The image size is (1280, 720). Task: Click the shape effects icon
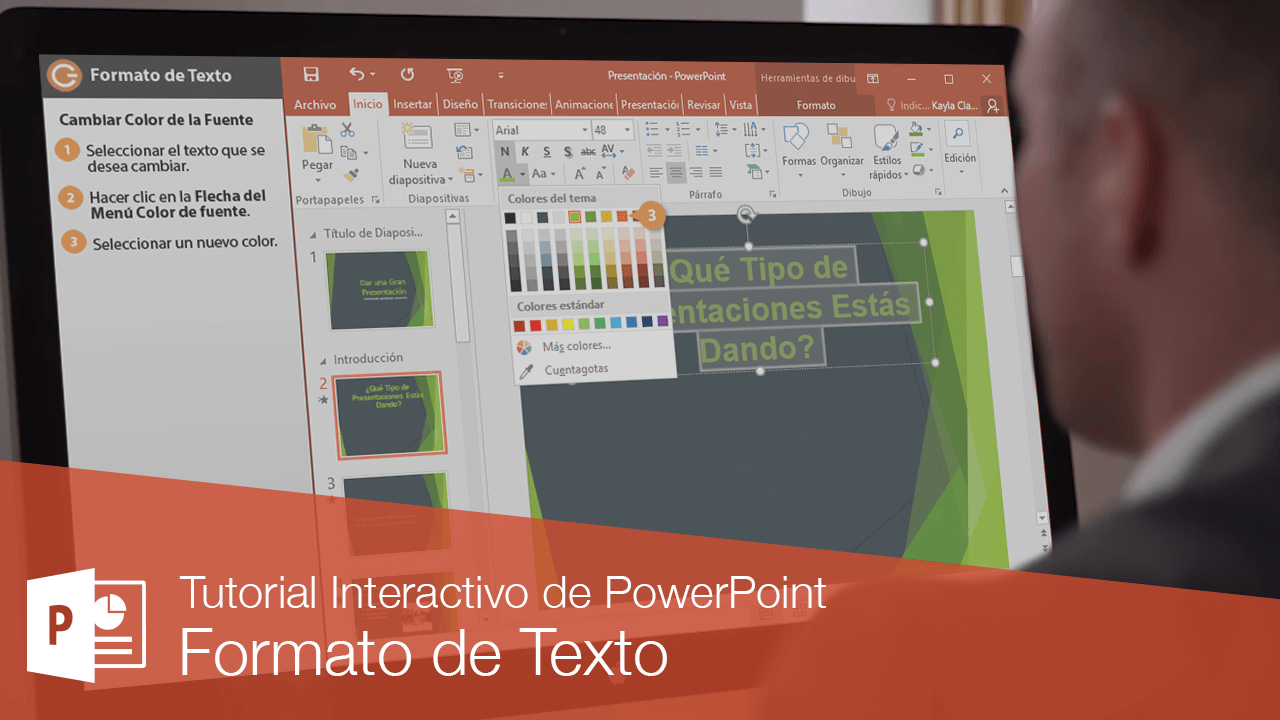919,171
